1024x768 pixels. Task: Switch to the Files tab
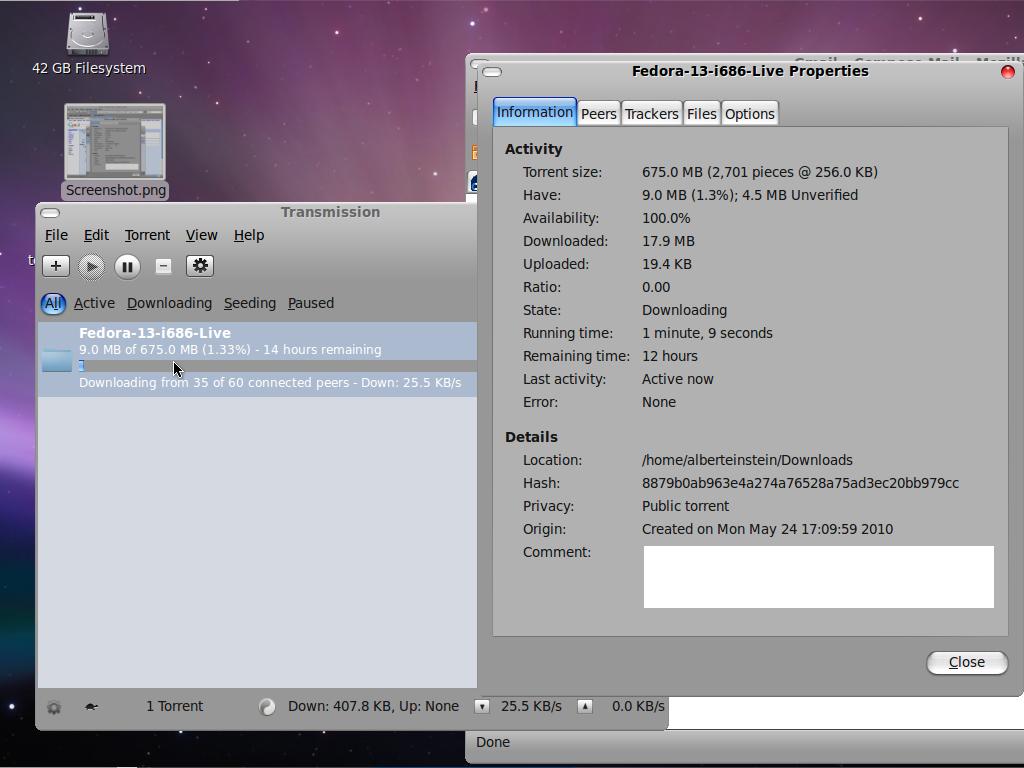click(x=702, y=114)
